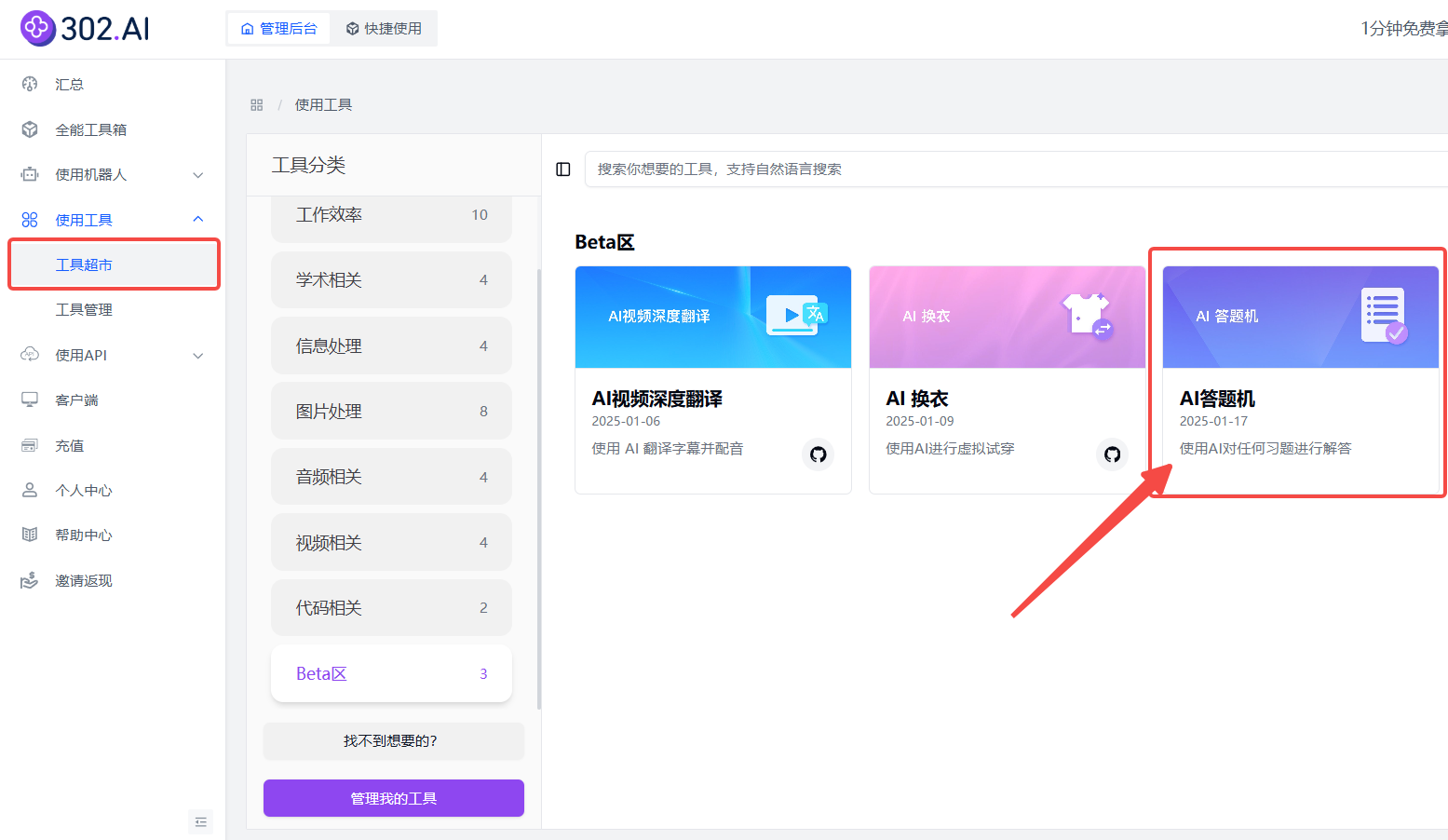This screenshot has width=1448, height=840.
Task: Click GitHub icon on AI 换衣 card
Action: [x=1112, y=454]
